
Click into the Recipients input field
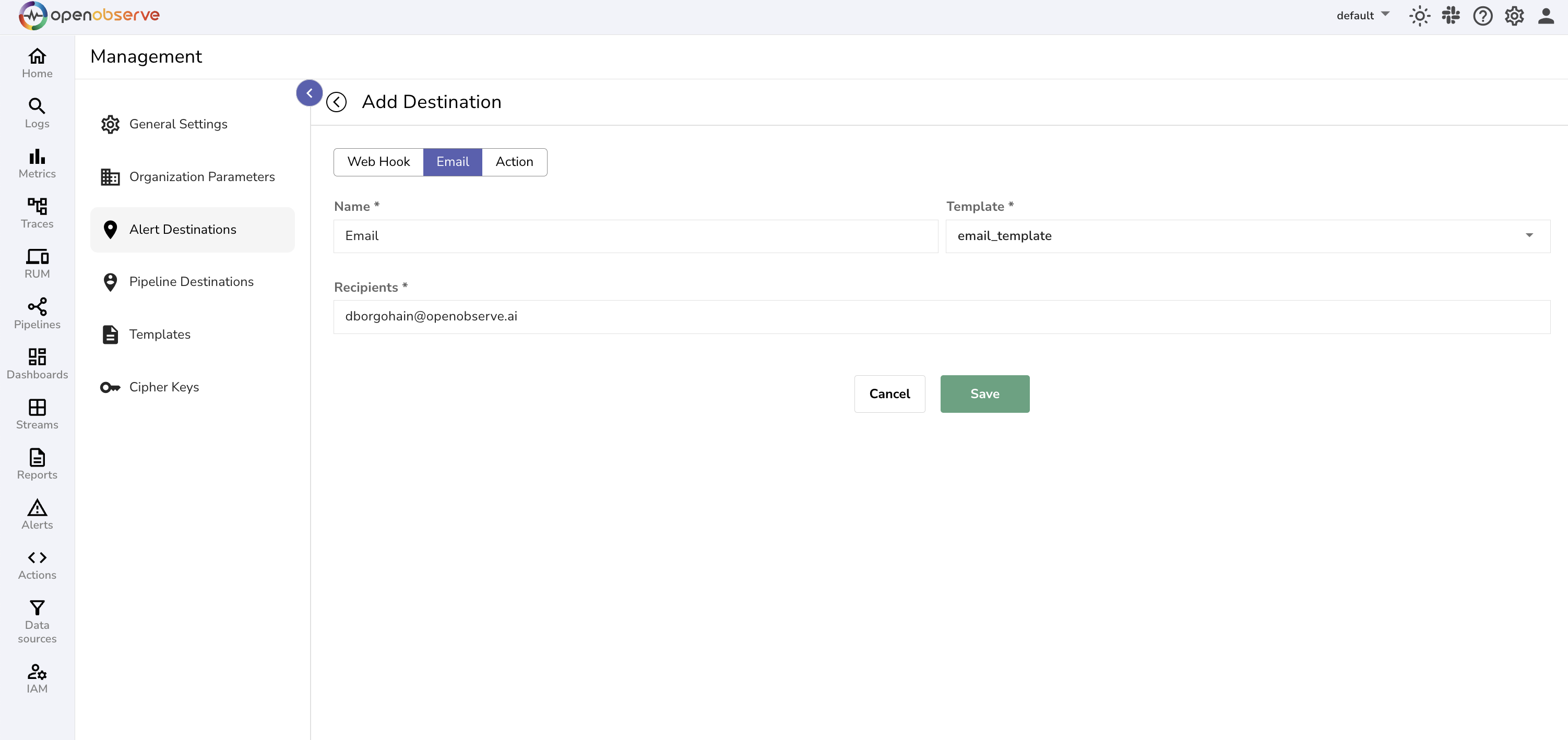(x=941, y=316)
